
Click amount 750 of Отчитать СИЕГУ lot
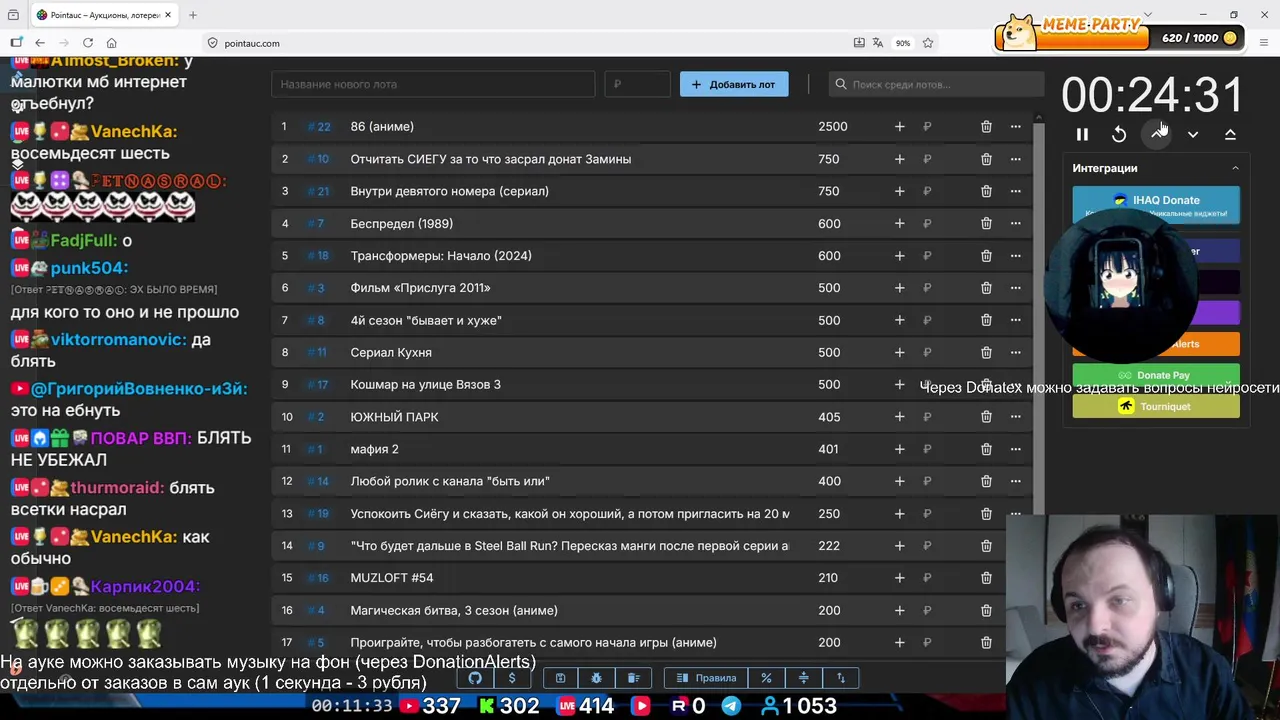[828, 159]
